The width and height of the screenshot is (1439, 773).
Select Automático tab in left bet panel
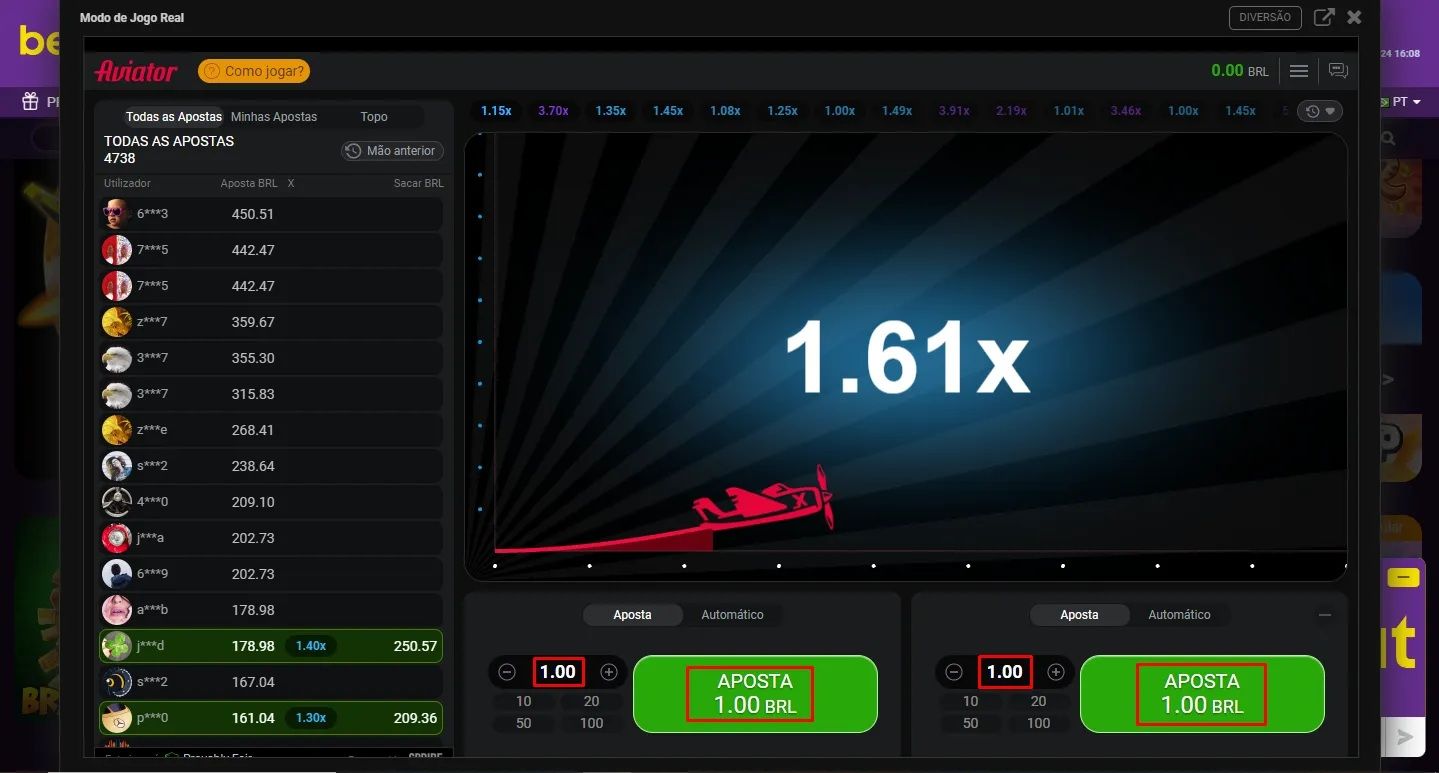point(732,615)
